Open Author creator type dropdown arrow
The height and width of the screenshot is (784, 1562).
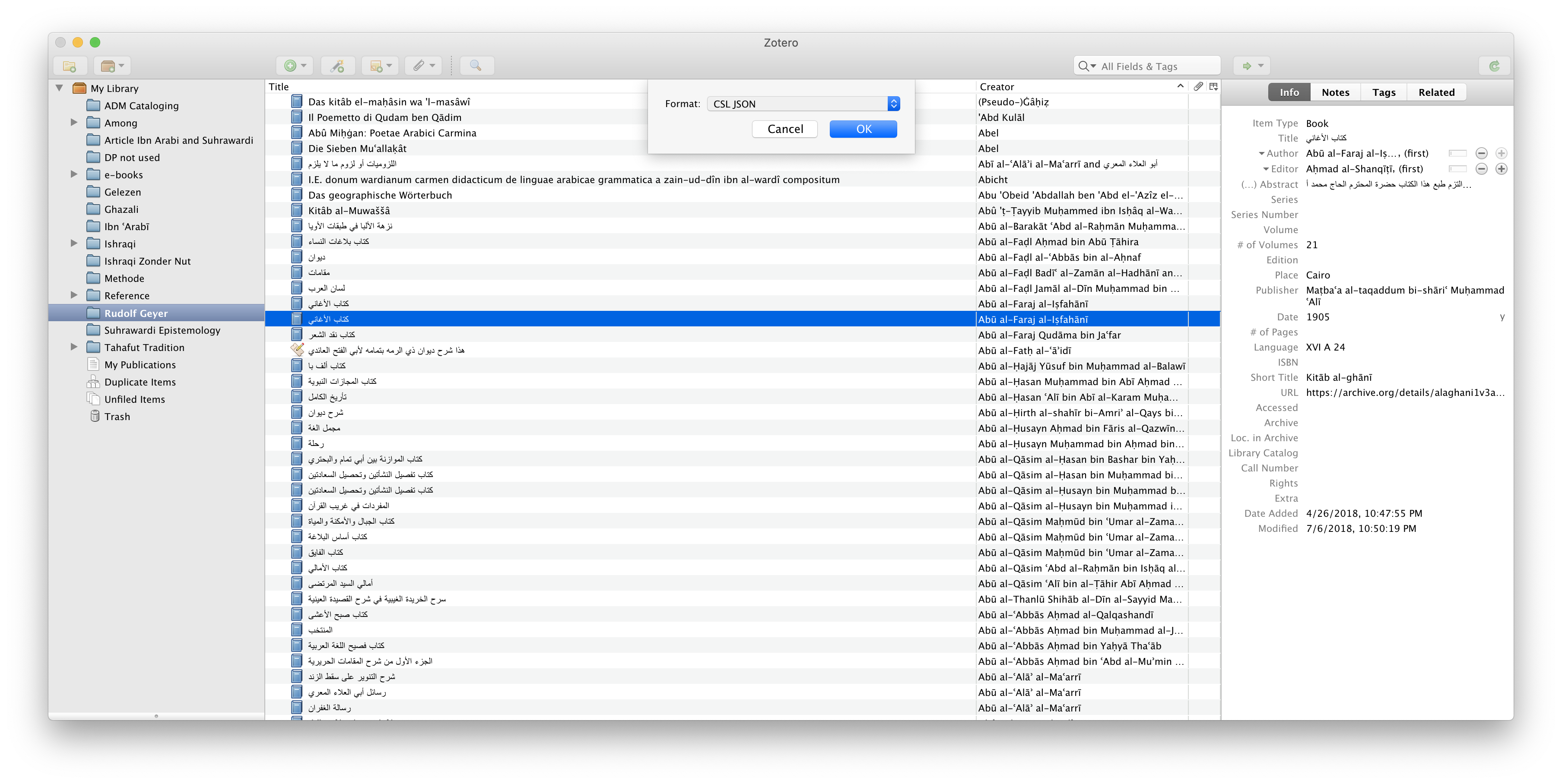pyautogui.click(x=1262, y=154)
